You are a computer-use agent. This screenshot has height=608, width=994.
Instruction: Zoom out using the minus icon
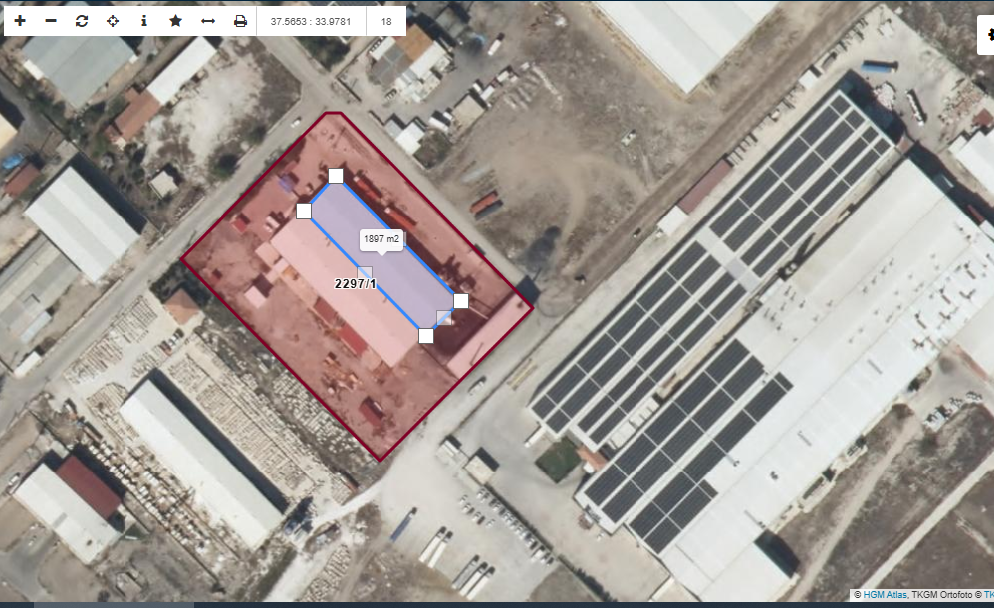[x=51, y=20]
